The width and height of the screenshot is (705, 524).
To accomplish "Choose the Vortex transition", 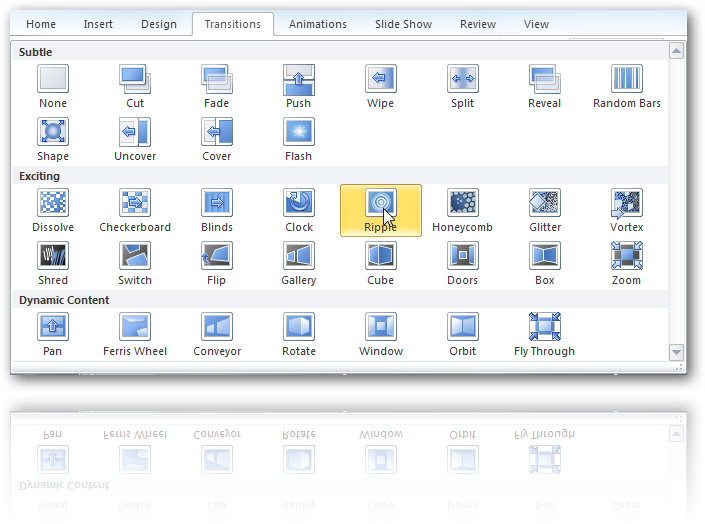I will pyautogui.click(x=627, y=210).
